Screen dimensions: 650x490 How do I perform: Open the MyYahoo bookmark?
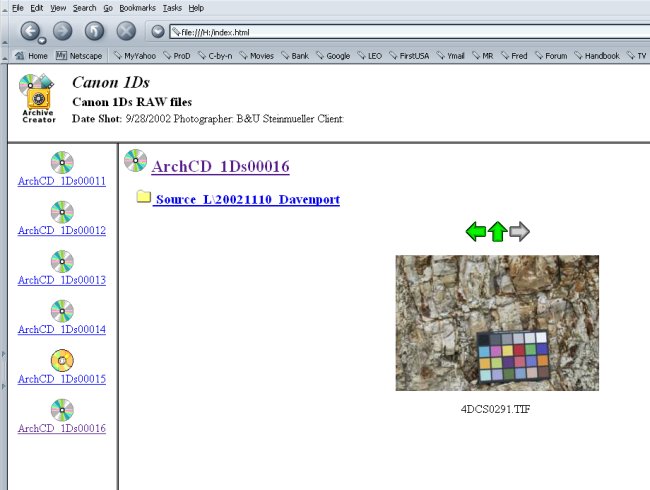click(135, 56)
